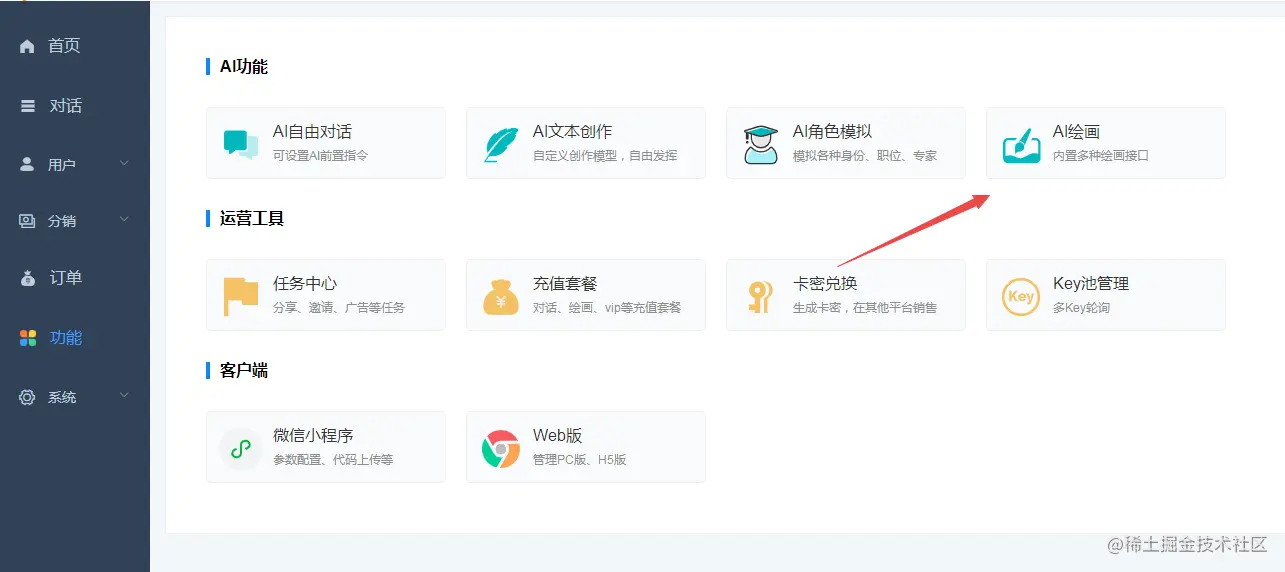This screenshot has height=572, width=1285.
Task: Click the AI功能 section heading
Action: (244, 67)
